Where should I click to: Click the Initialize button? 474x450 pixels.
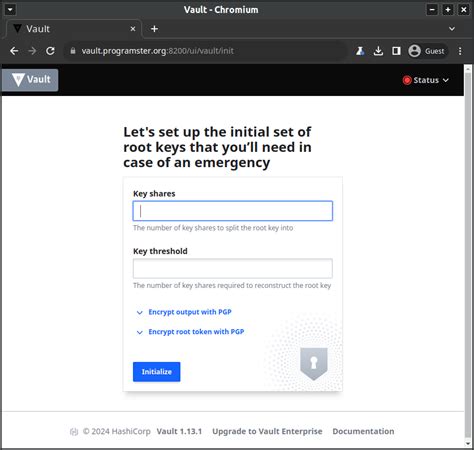point(156,372)
